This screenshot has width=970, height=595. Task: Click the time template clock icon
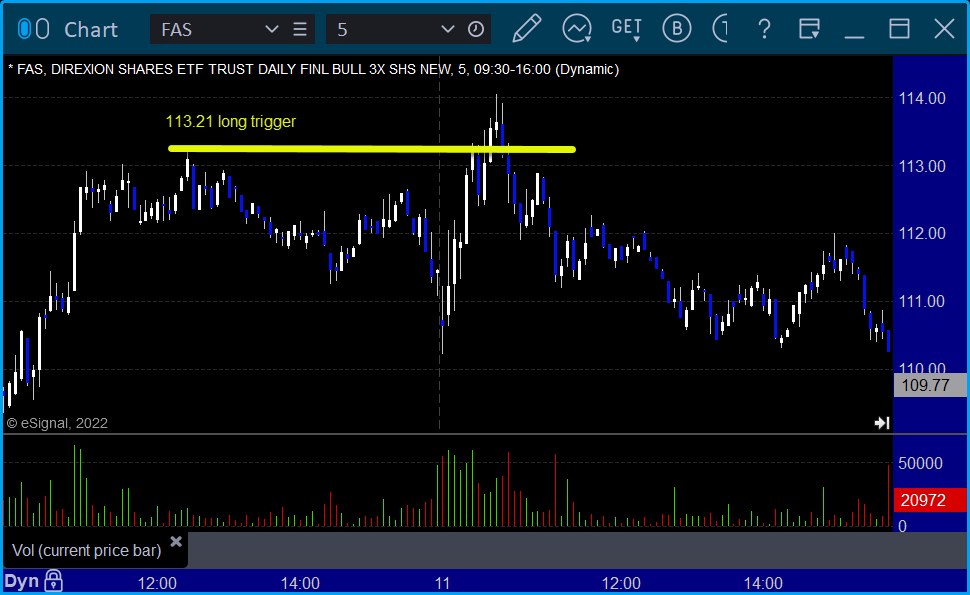coord(476,29)
